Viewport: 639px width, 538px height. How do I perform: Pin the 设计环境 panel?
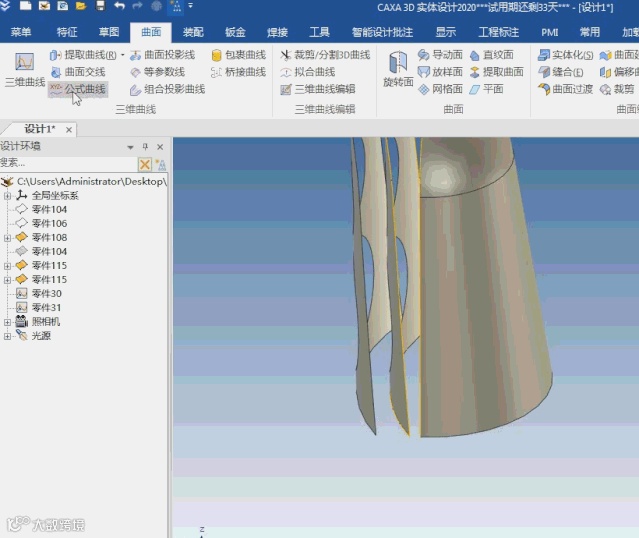pos(145,147)
